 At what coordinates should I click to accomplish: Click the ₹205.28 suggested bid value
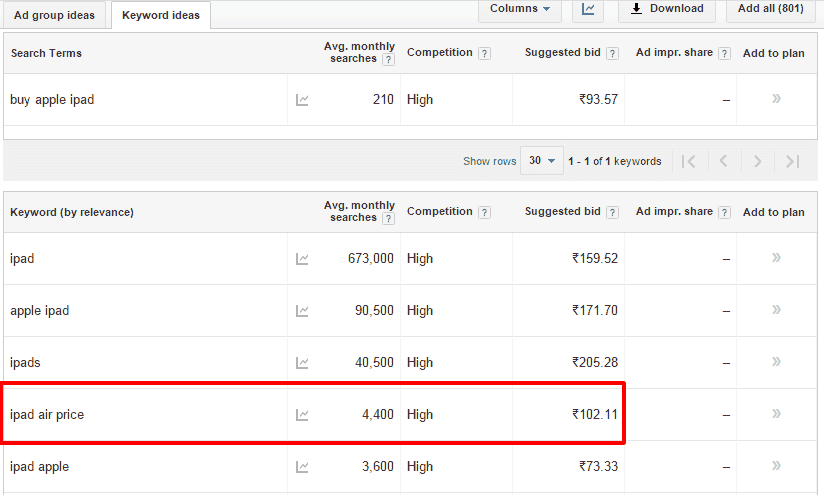tap(595, 363)
